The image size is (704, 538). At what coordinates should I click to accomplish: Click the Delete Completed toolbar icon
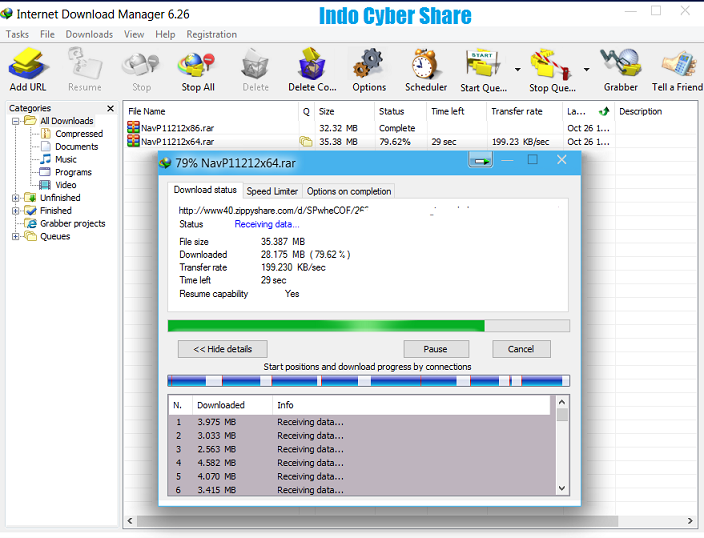312,63
